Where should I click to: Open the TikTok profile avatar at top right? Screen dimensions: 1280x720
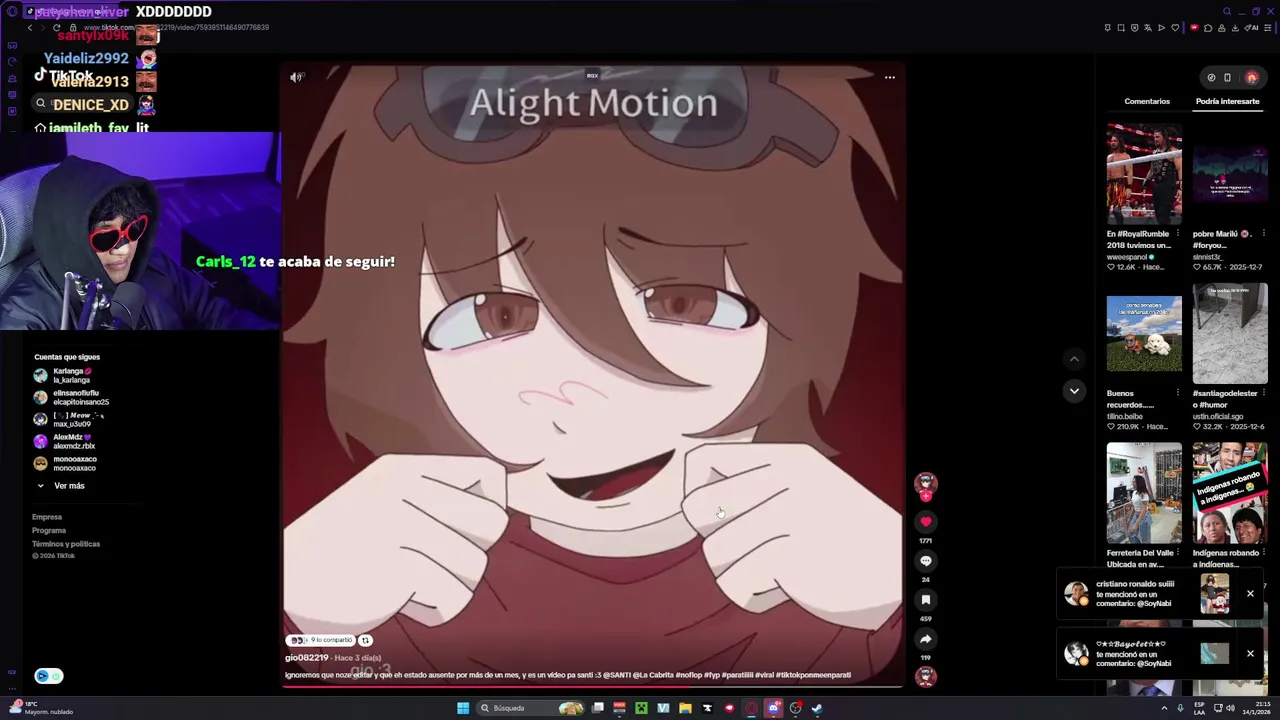tap(1251, 77)
